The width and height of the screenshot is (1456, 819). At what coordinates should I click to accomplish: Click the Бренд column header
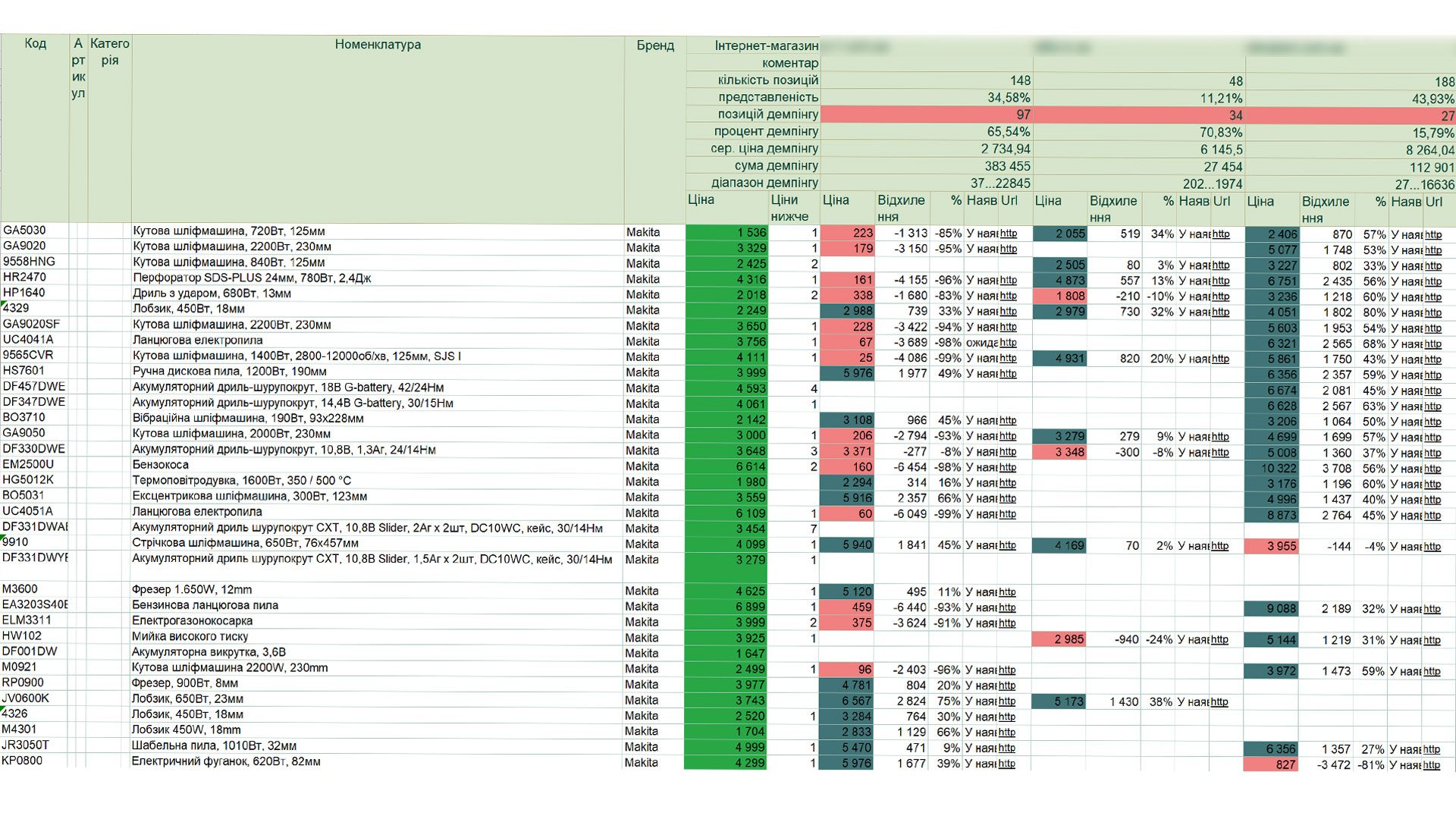click(654, 45)
